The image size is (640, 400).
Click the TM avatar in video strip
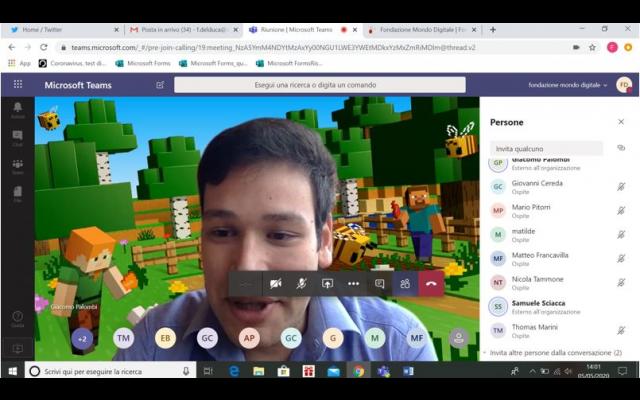[x=123, y=338]
